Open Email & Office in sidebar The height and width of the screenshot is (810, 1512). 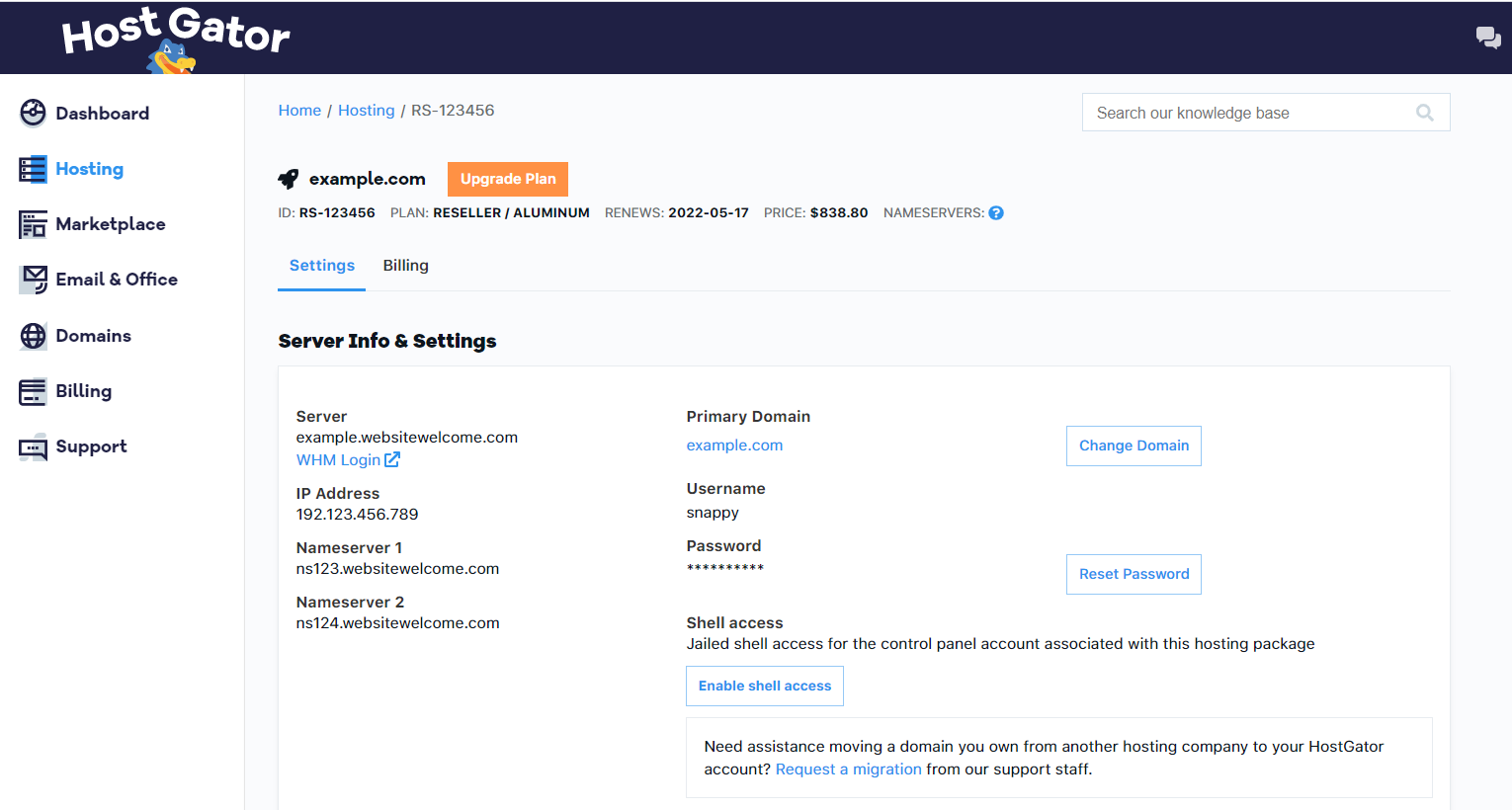pyautogui.click(x=117, y=280)
